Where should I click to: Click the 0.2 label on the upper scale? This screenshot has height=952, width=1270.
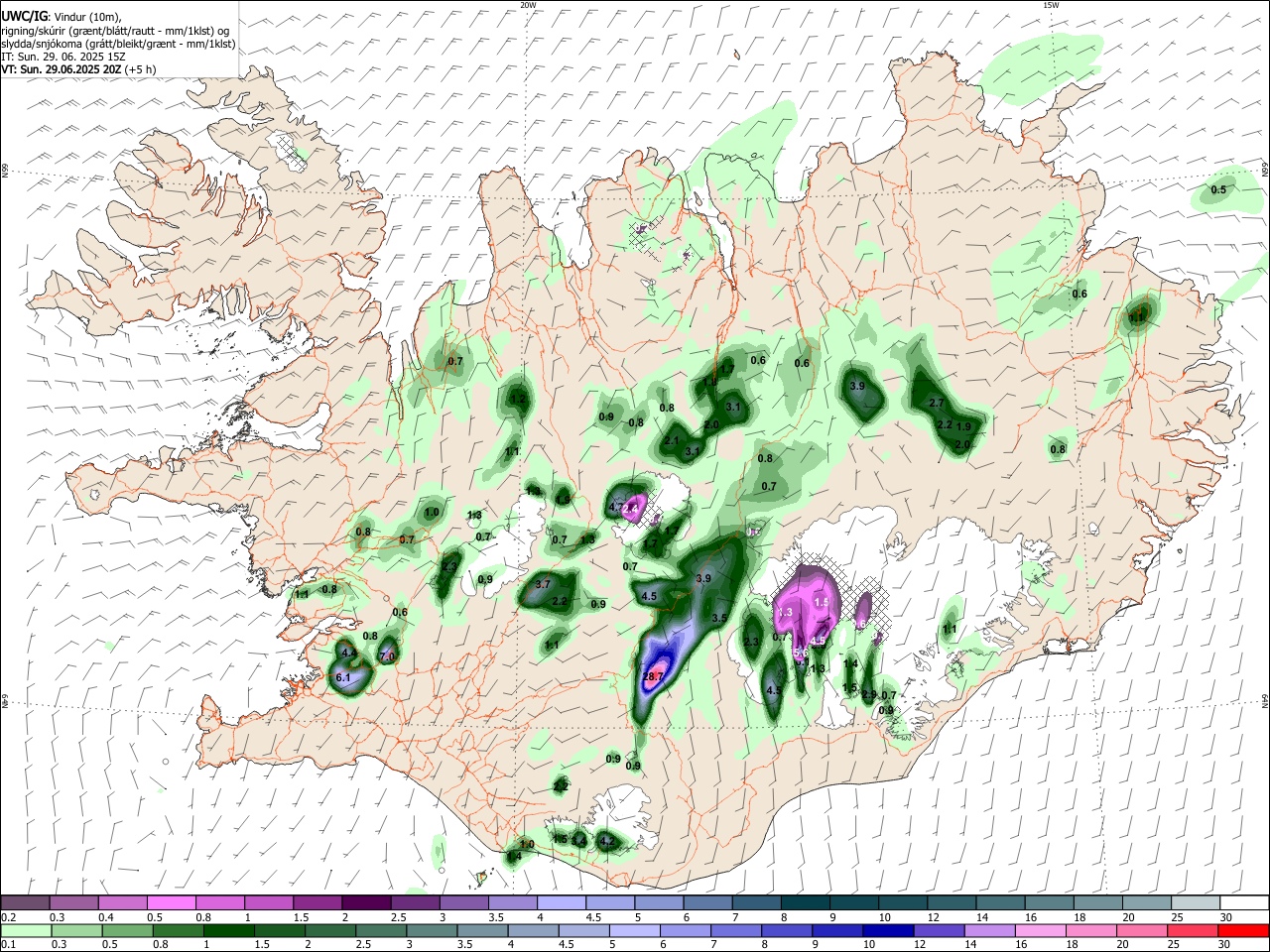point(8,917)
